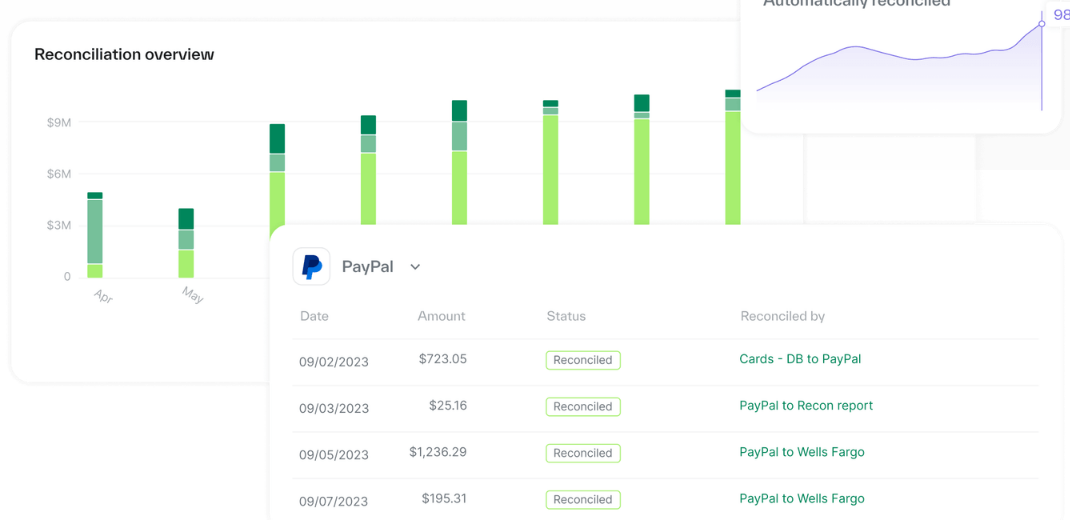1070x520 pixels.
Task: Click the Apr bar in the chart
Action: [95, 235]
